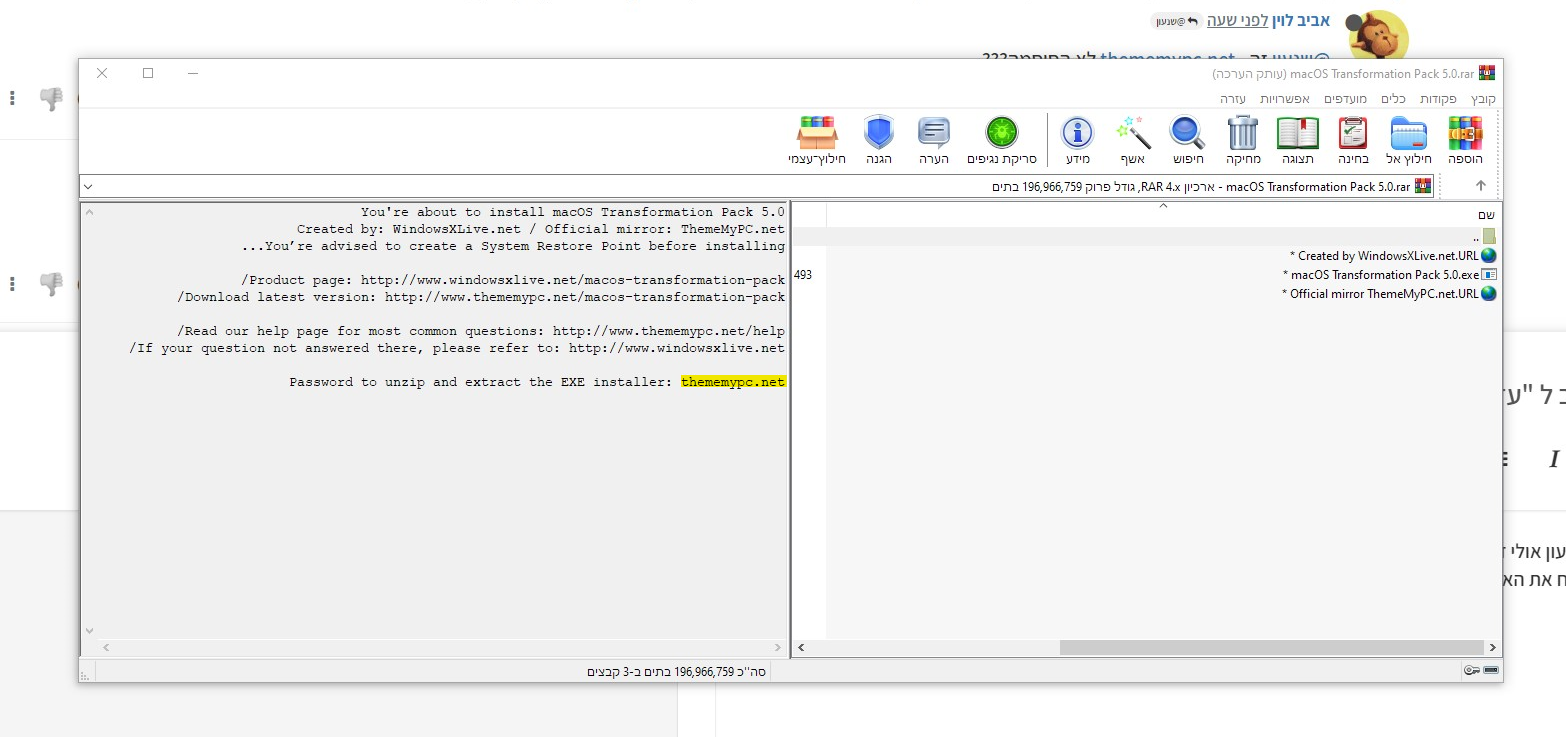The width and height of the screenshot is (1566, 737).
Task: Open the הערה (Comment) toolbar icon
Action: [x=934, y=140]
